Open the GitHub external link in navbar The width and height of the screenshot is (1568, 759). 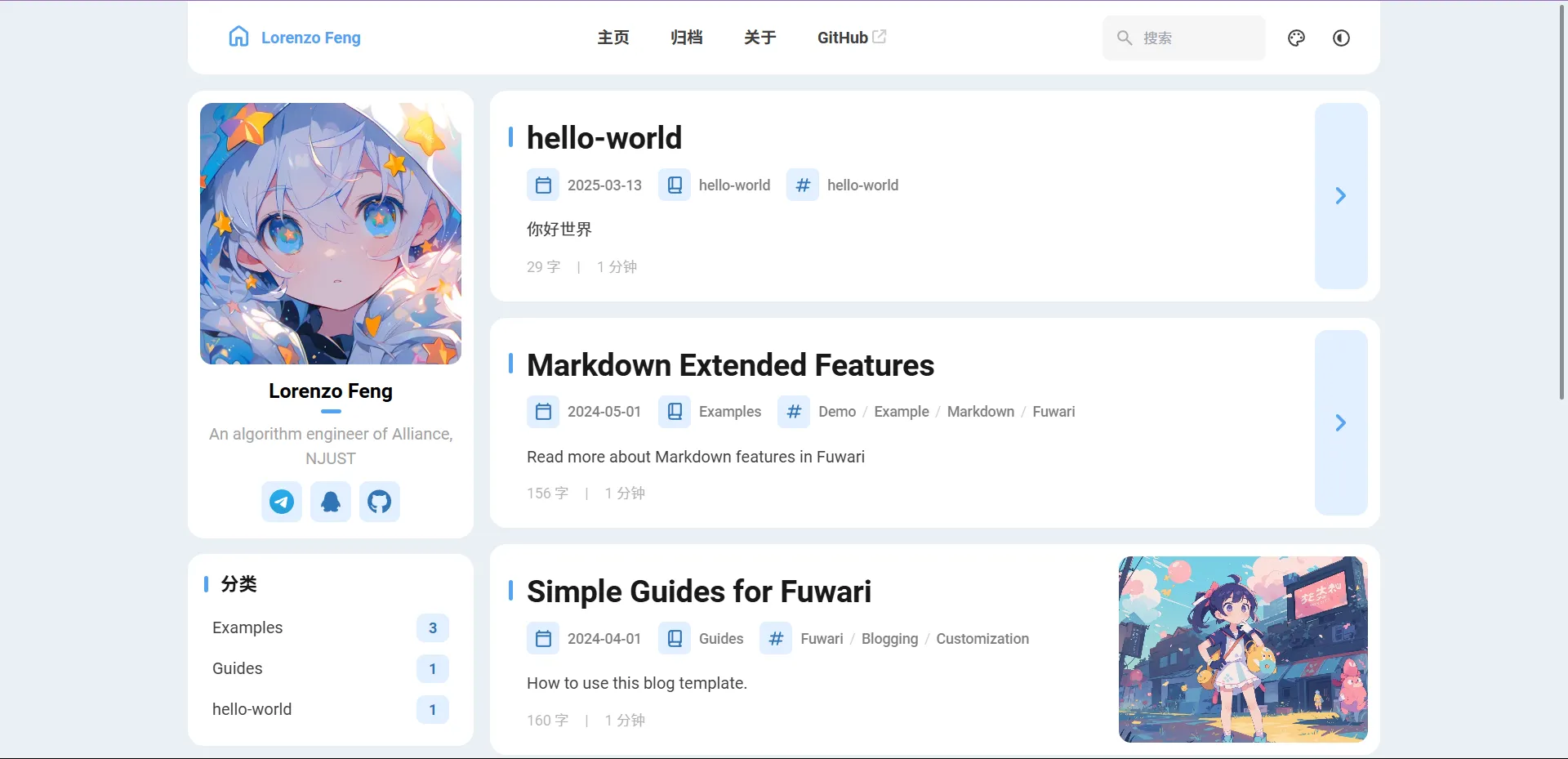coord(851,38)
